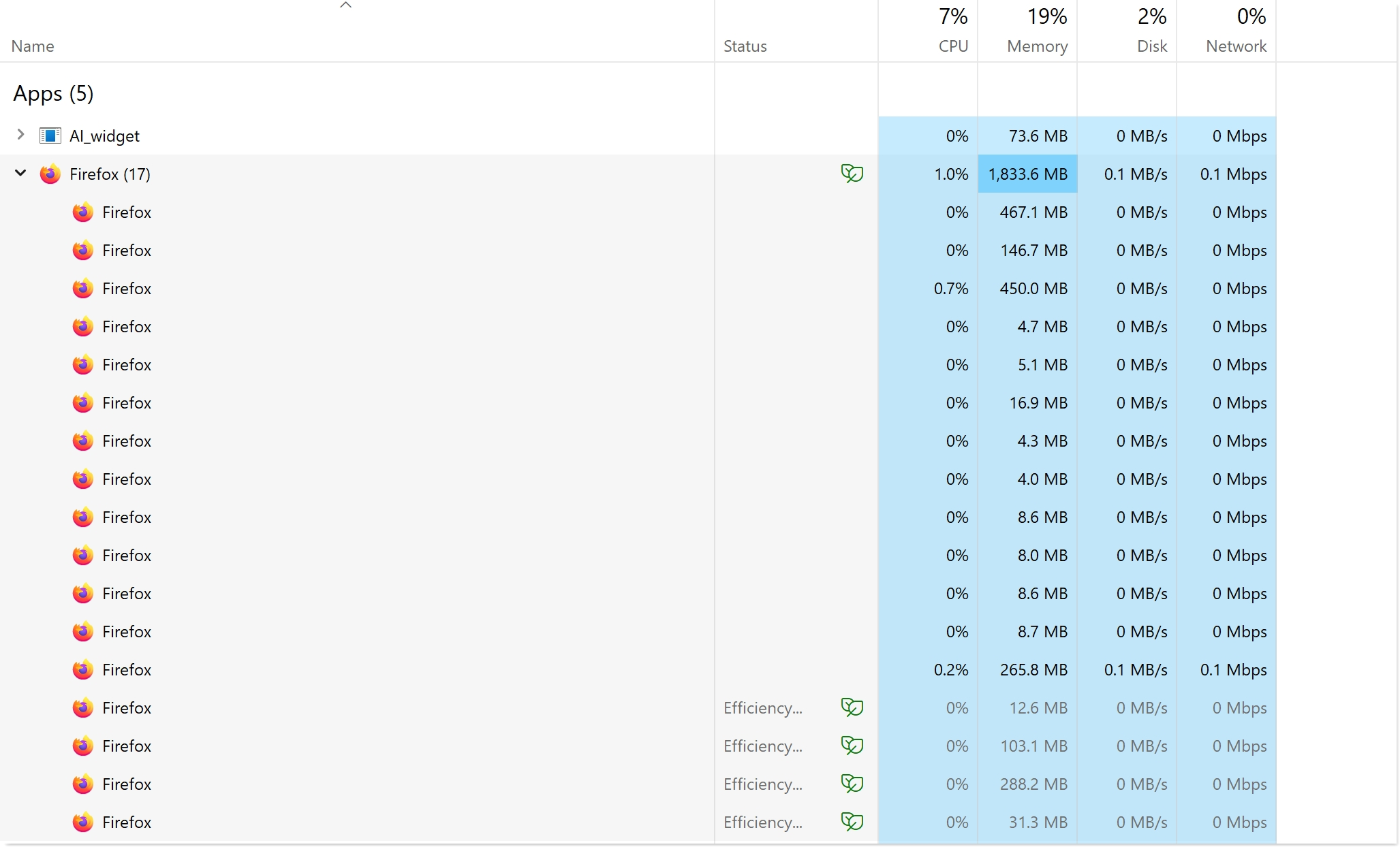Image resolution: width=1400 pixels, height=847 pixels.
Task: Click the efficiency leaf icon on Firefox (17) row
Action: (x=852, y=174)
